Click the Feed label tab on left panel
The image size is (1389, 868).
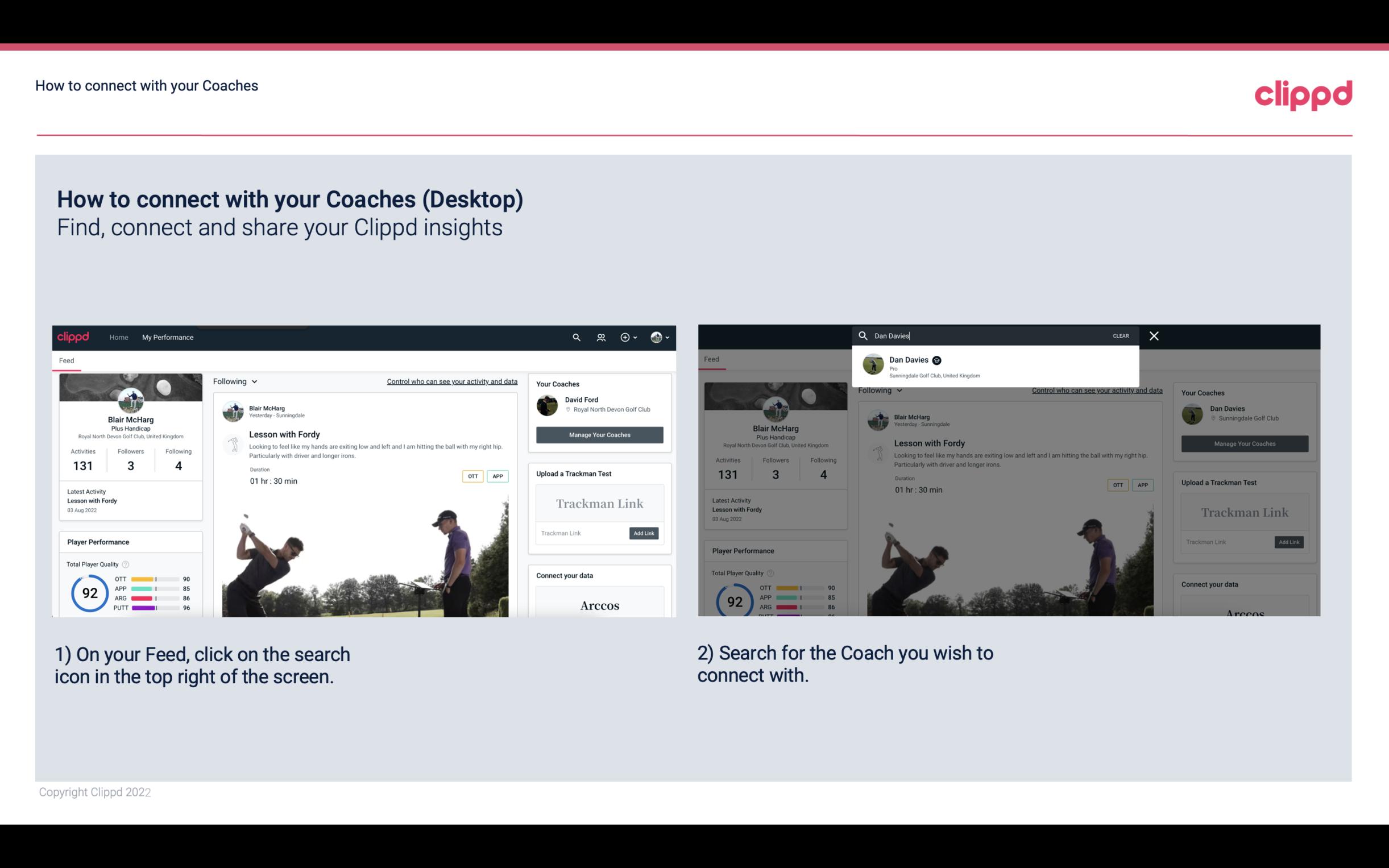coord(67,360)
